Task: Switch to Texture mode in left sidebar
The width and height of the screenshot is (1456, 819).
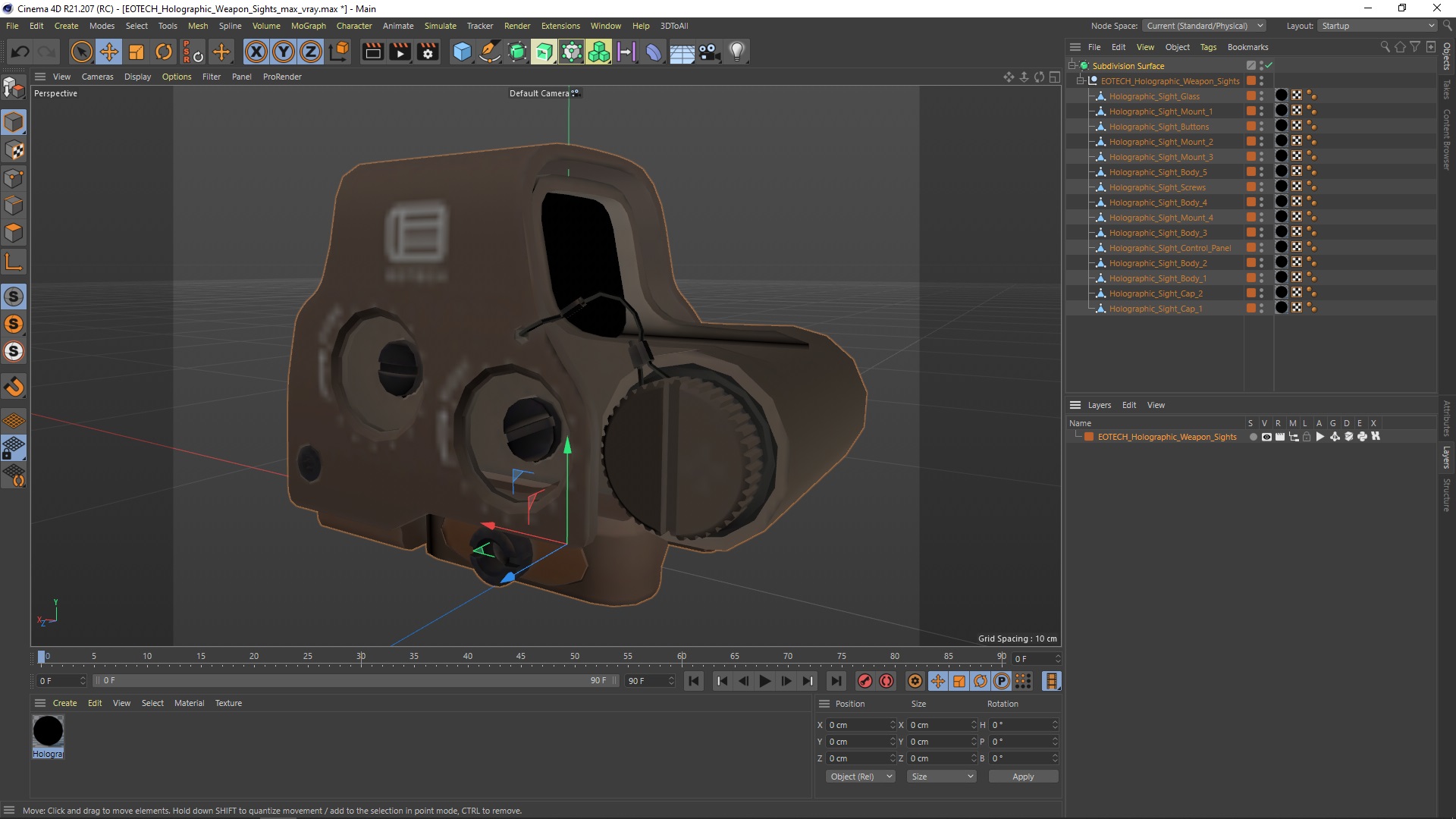Action: point(14,150)
